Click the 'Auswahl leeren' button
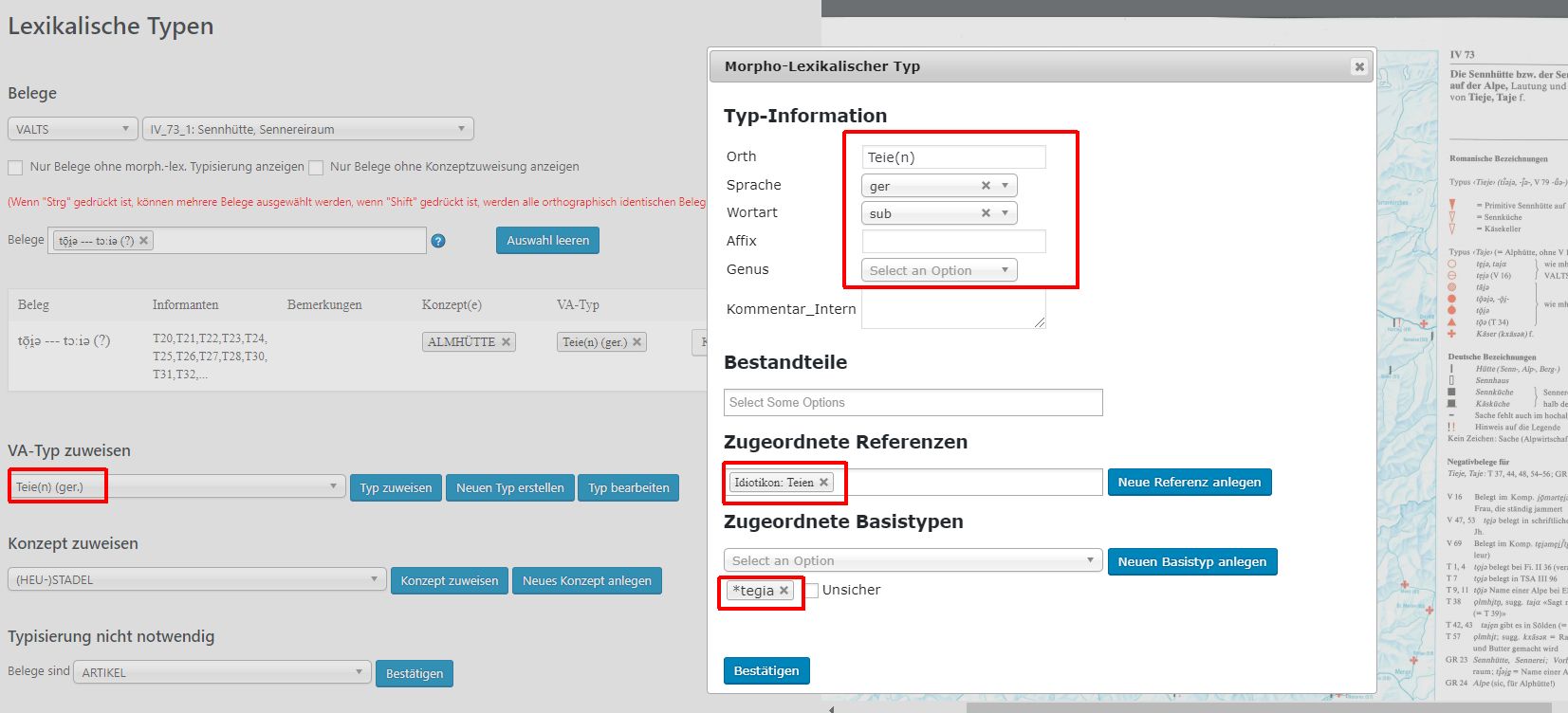 [x=547, y=241]
